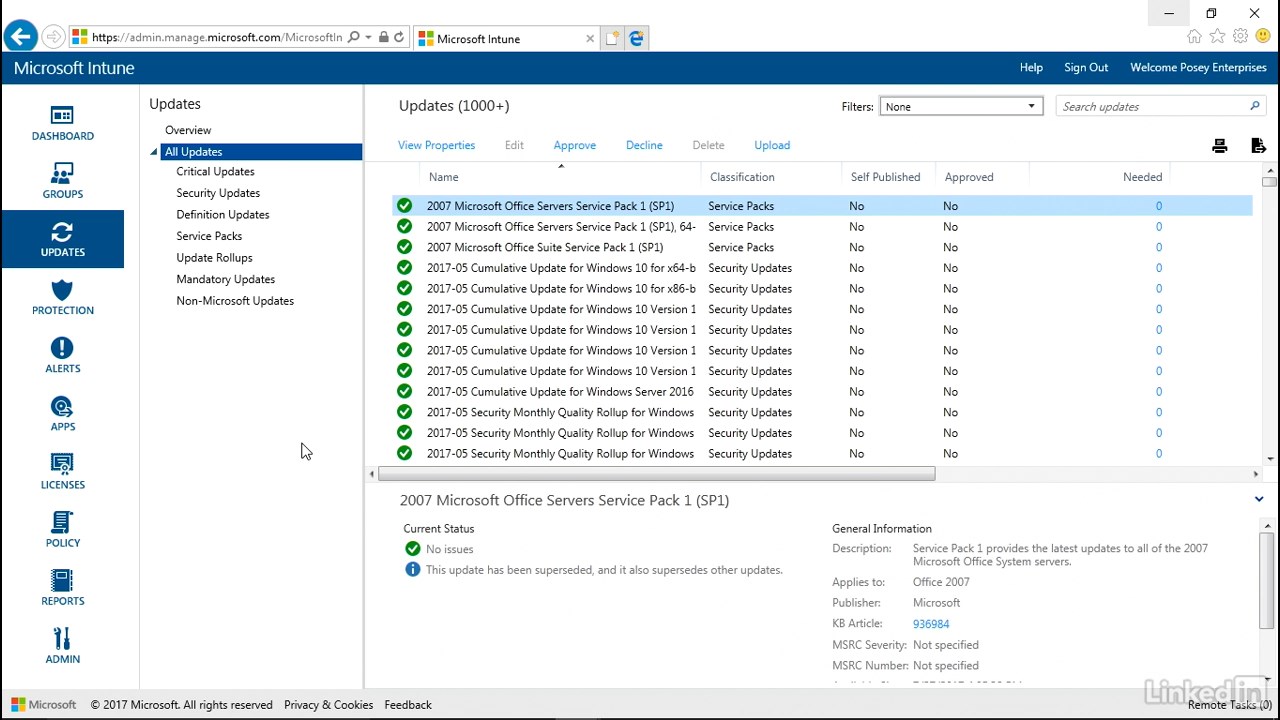
Task: Print the updates list
Action: (1219, 146)
